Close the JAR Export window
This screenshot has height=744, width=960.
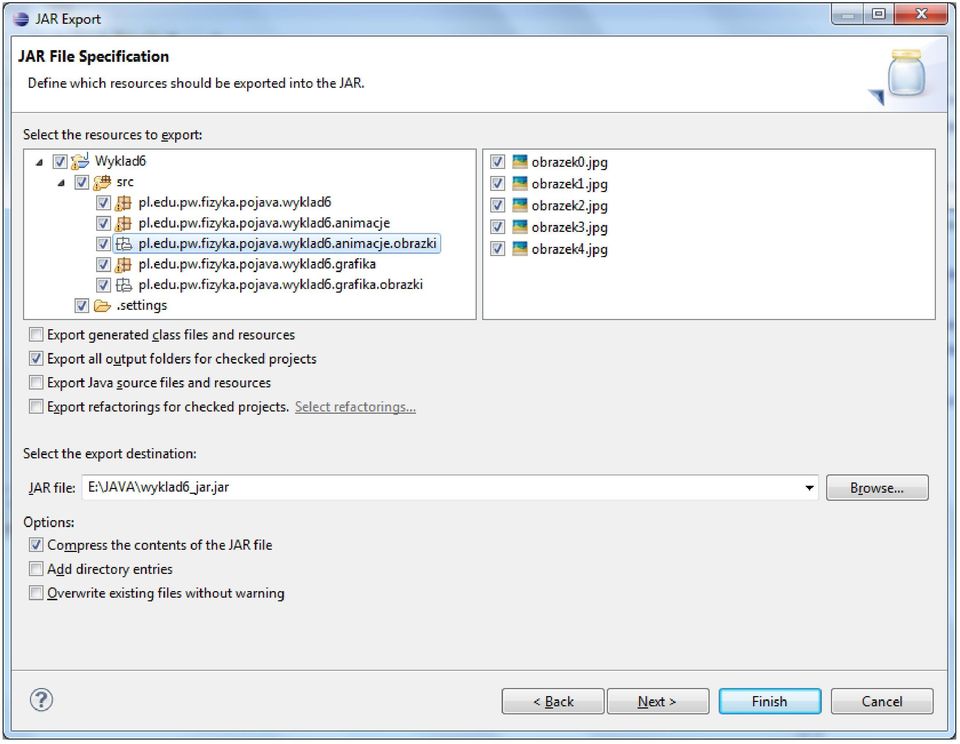(921, 13)
